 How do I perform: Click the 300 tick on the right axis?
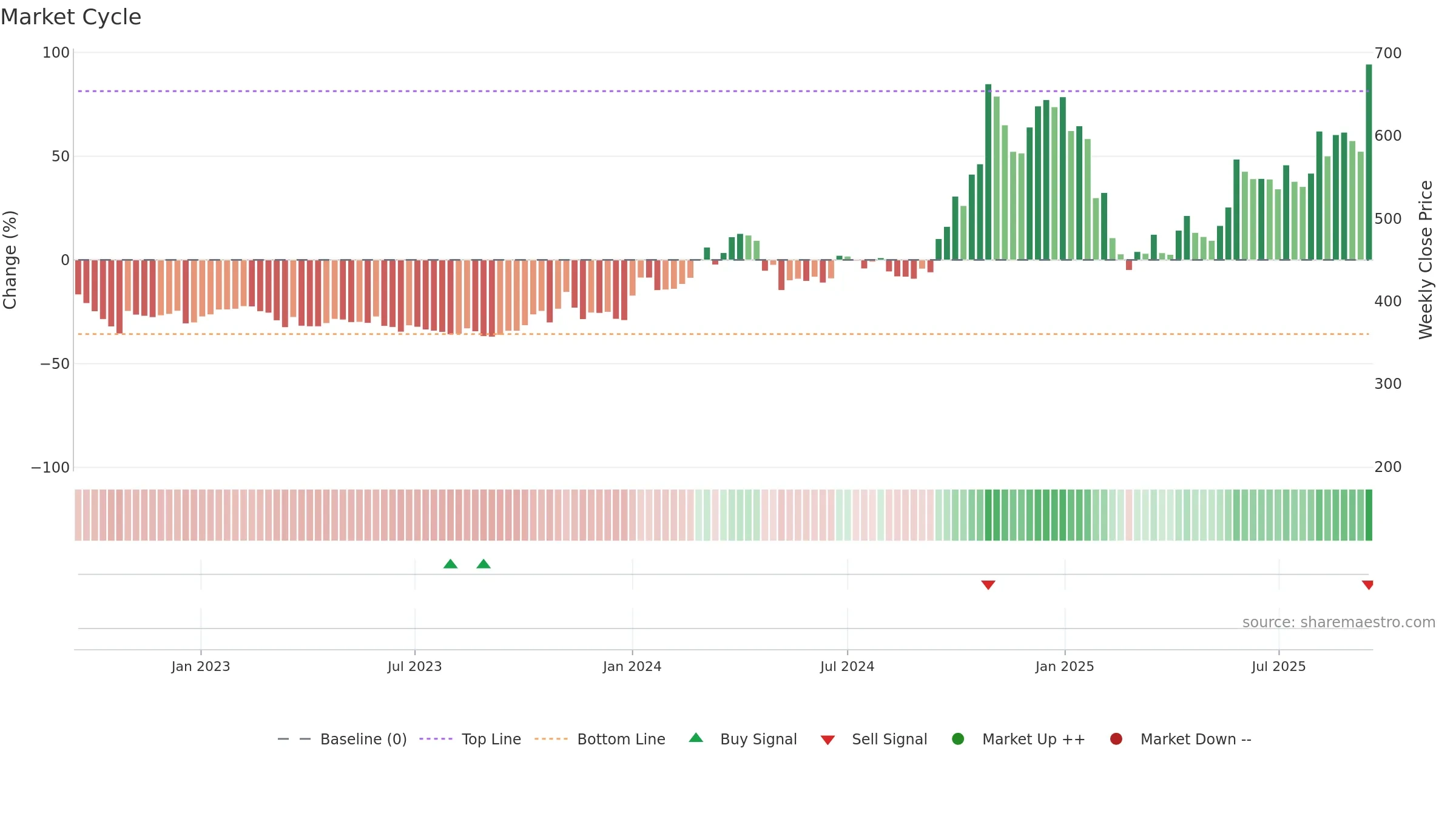[x=1388, y=384]
